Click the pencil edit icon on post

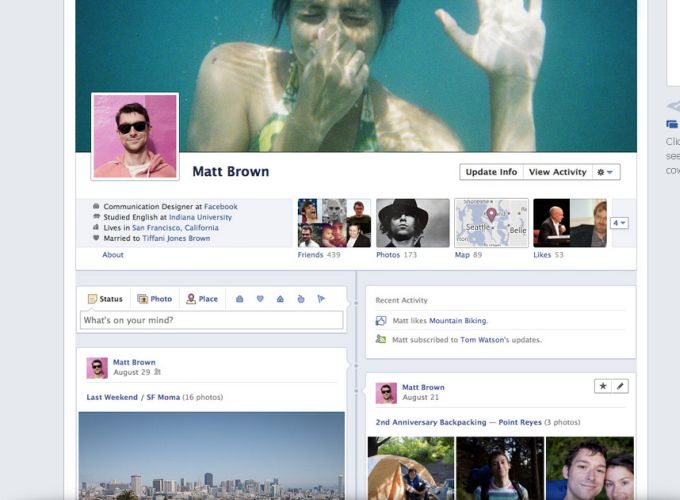[620, 386]
